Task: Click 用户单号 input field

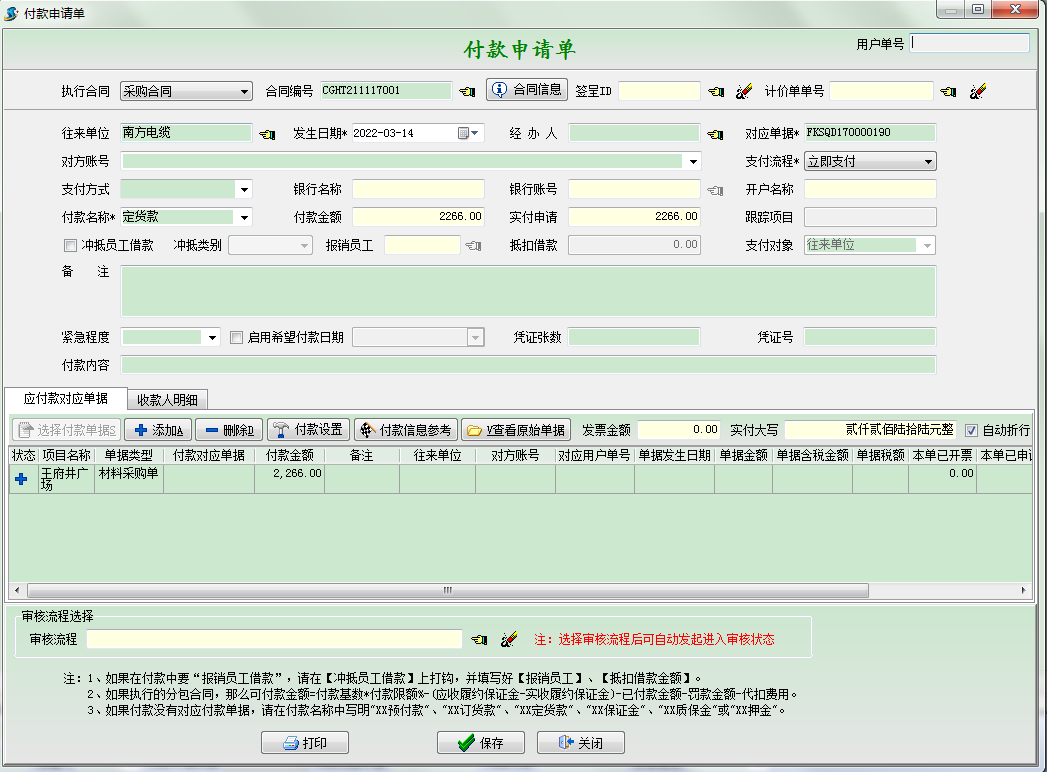Action: coord(970,43)
